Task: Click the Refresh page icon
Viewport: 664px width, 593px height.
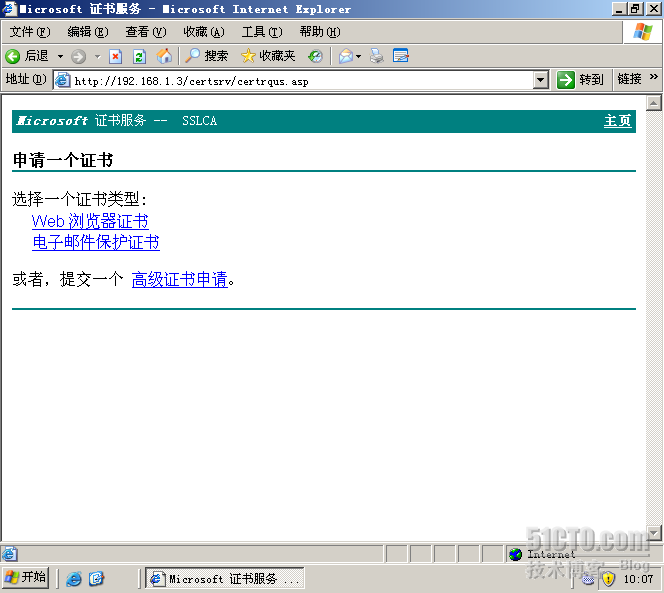Action: click(x=139, y=56)
